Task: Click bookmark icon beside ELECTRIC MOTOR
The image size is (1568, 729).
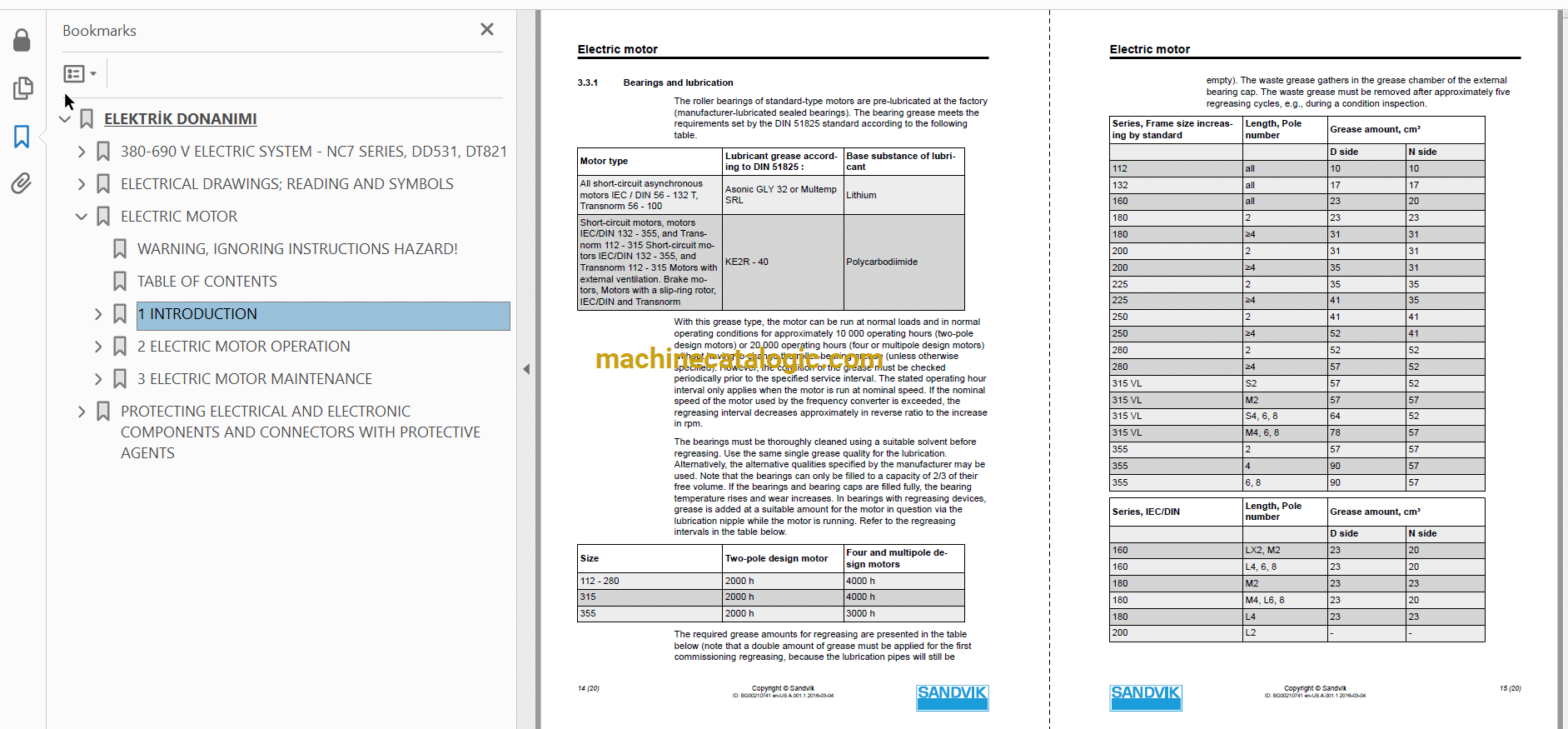Action: click(103, 217)
